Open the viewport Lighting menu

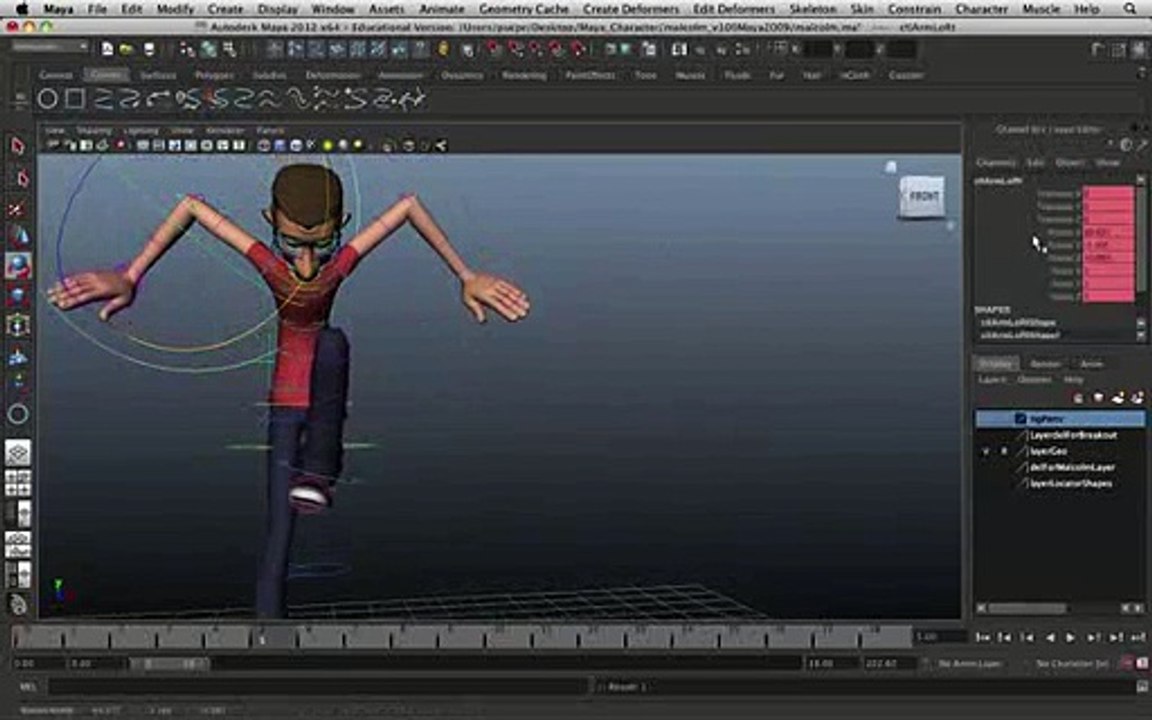coord(141,131)
